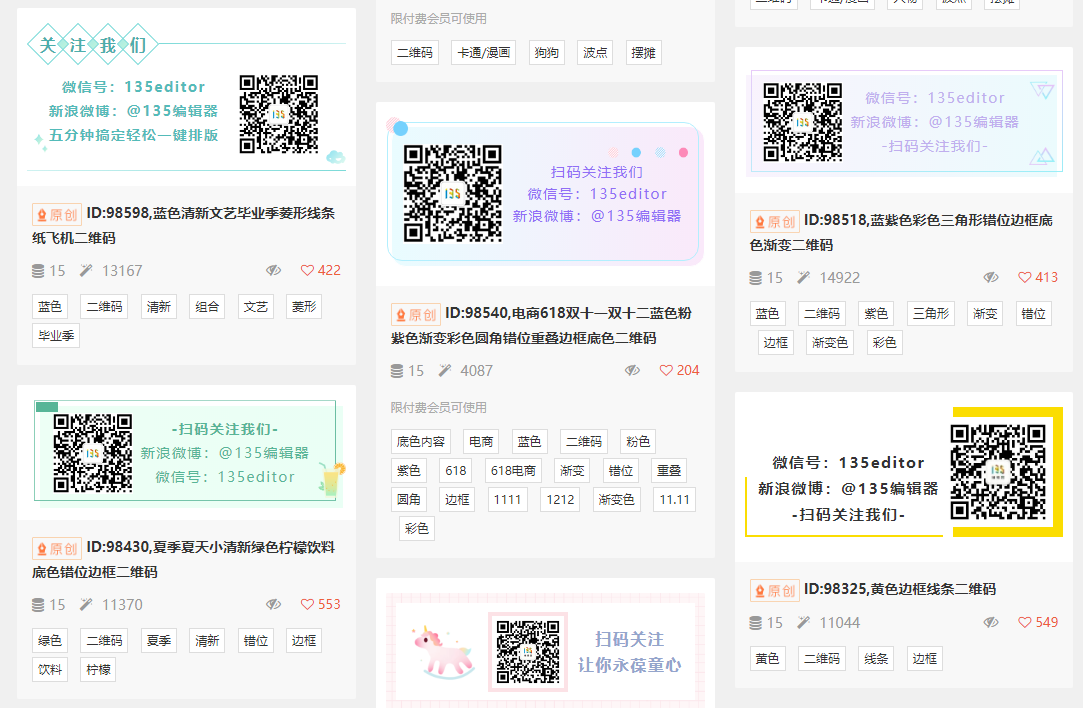Image resolution: width=1083 pixels, height=708 pixels.
Task: Click coin stack icon on ID:98598 card
Action: pos(38,271)
